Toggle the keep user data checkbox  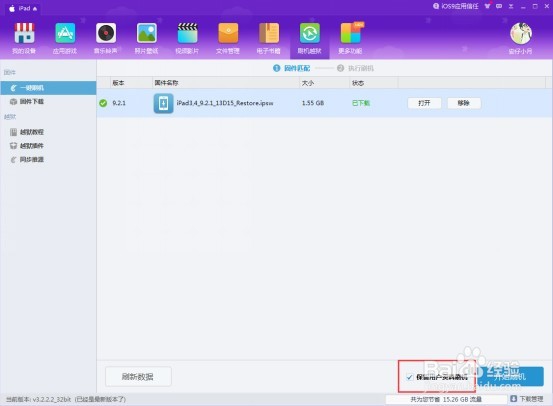tap(409, 377)
